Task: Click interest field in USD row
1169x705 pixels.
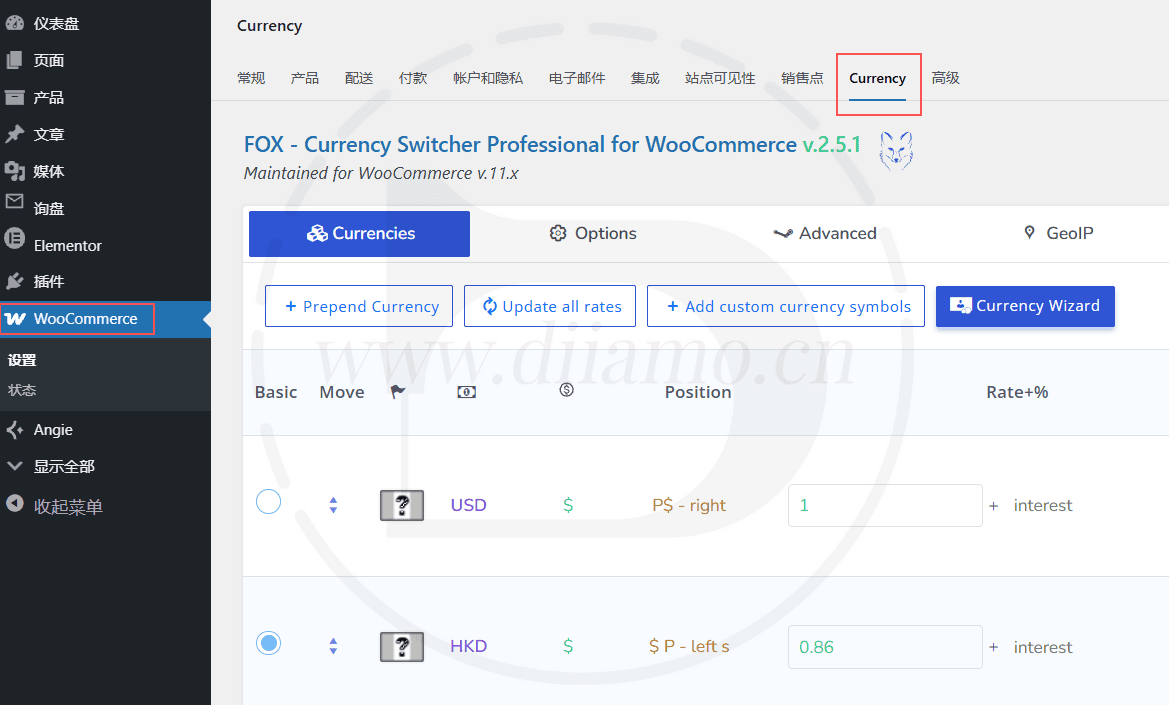Action: click(1043, 506)
